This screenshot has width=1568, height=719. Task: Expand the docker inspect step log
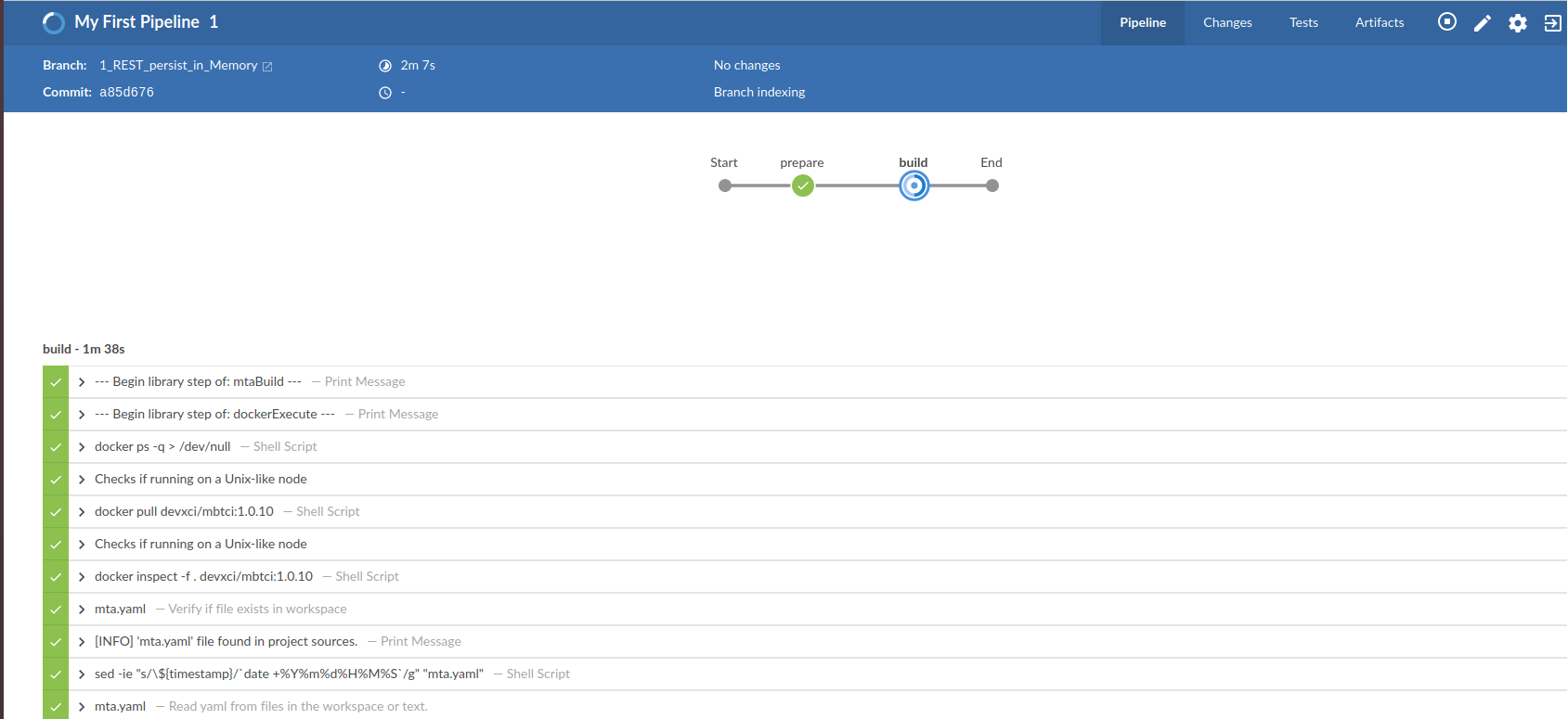pyautogui.click(x=82, y=577)
